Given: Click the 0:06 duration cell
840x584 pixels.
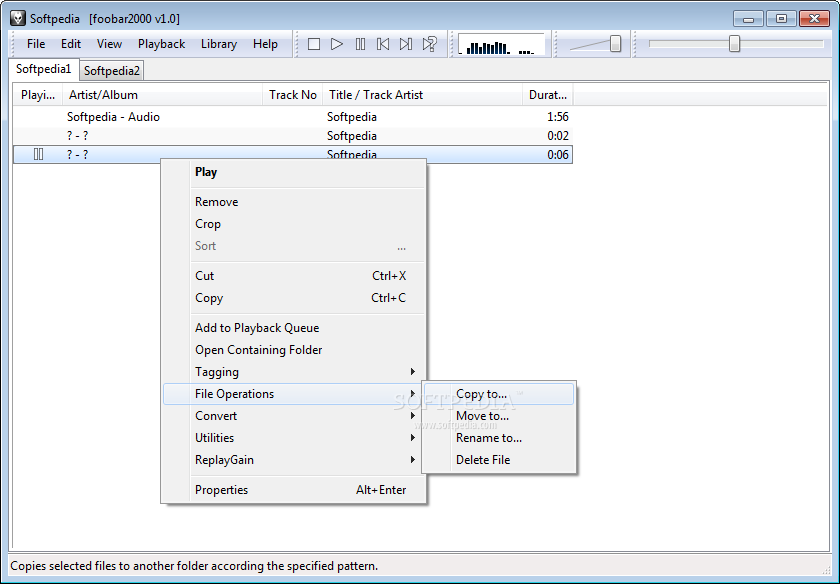Looking at the screenshot, I should click(x=558, y=155).
